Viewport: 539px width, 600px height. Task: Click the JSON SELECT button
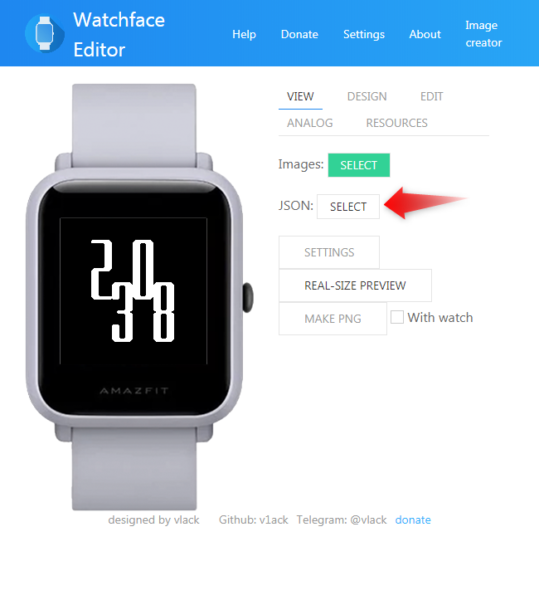coord(348,207)
